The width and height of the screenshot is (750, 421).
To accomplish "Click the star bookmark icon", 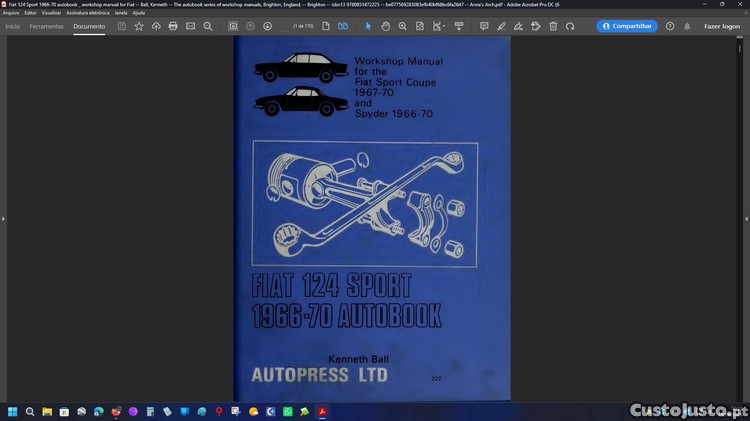I will pos(139,26).
